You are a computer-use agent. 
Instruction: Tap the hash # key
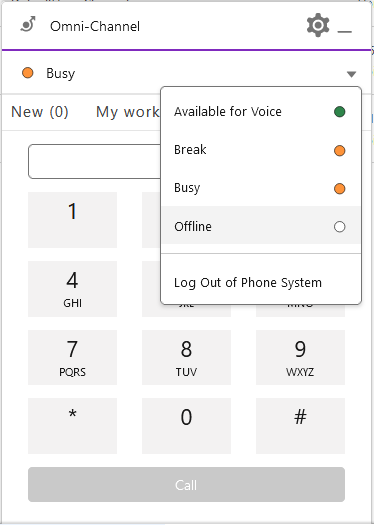pyautogui.click(x=300, y=426)
